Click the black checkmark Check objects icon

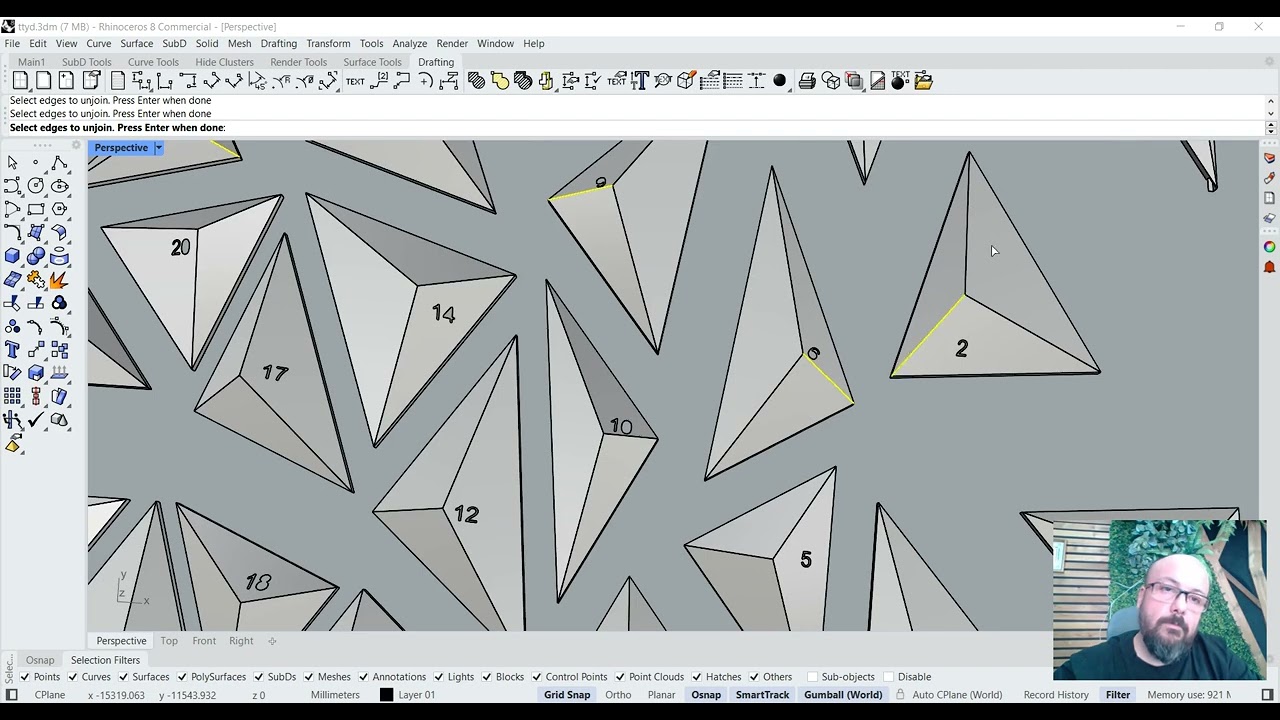(36, 420)
